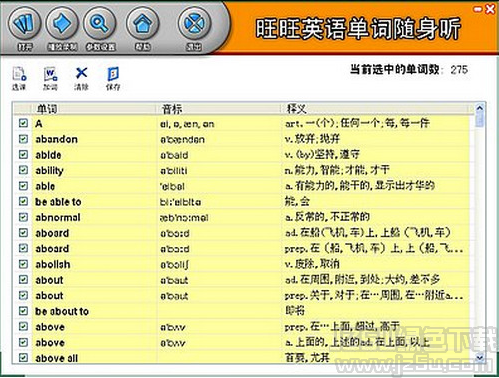Toggle checkbox for "about" prep. row

tap(23, 295)
